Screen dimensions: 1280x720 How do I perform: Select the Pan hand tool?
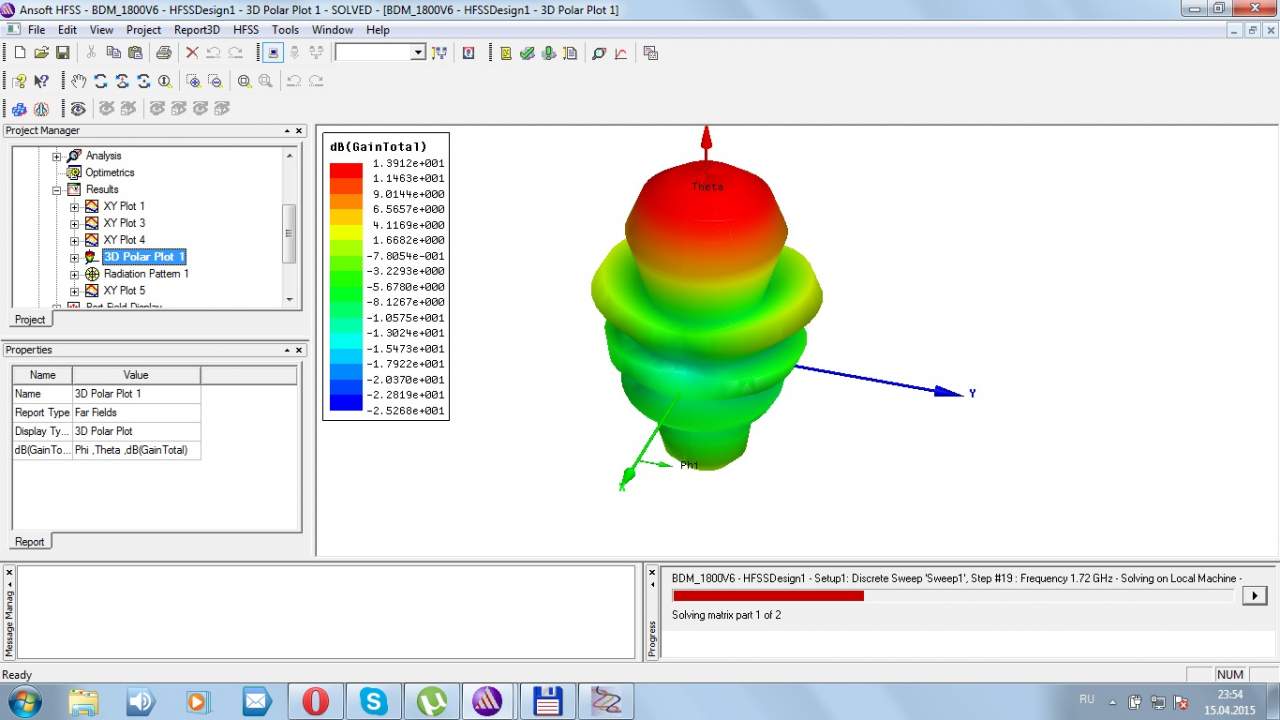click(79, 81)
